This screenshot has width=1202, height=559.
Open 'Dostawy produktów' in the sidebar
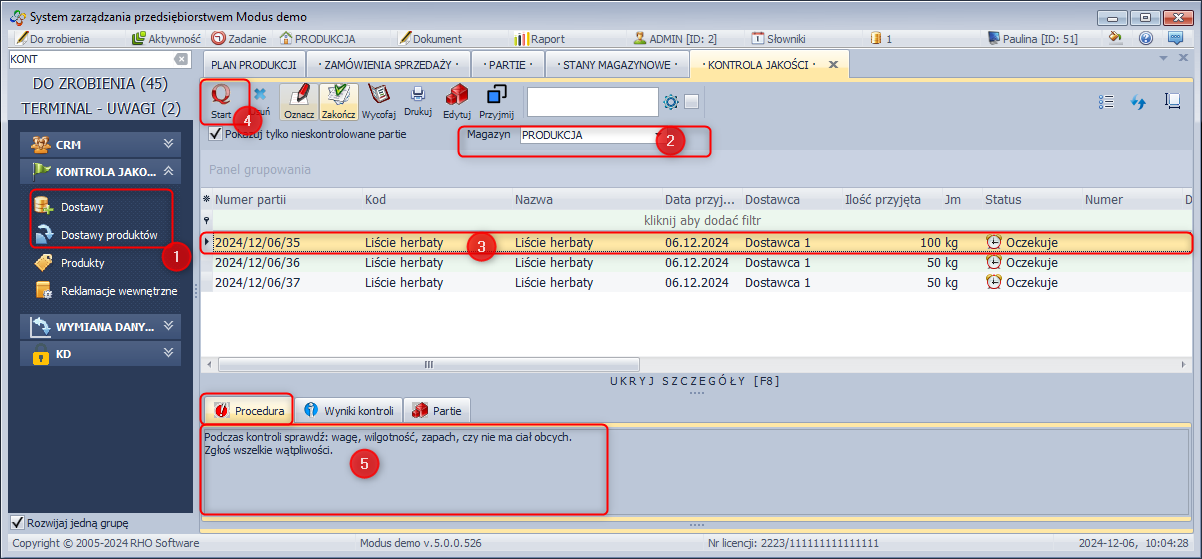pos(109,235)
